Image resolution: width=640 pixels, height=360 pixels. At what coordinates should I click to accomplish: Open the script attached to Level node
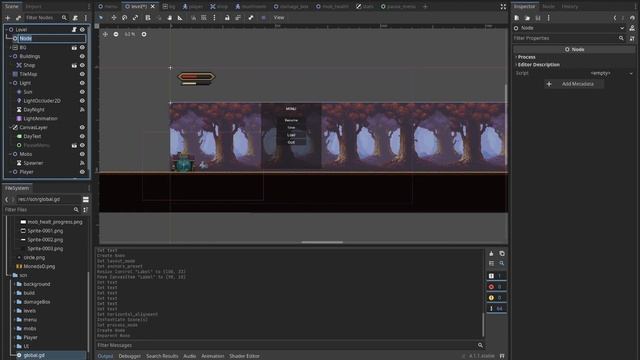(74, 29)
